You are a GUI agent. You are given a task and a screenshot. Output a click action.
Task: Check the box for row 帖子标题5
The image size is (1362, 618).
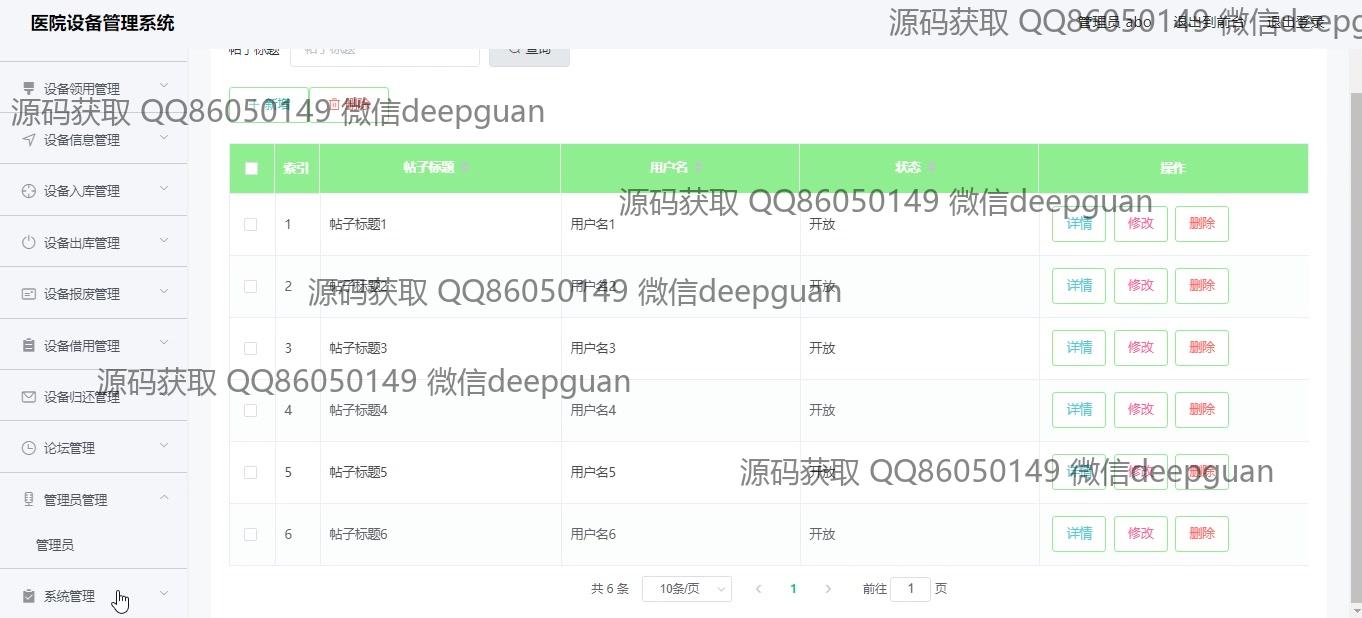pyautogui.click(x=251, y=472)
